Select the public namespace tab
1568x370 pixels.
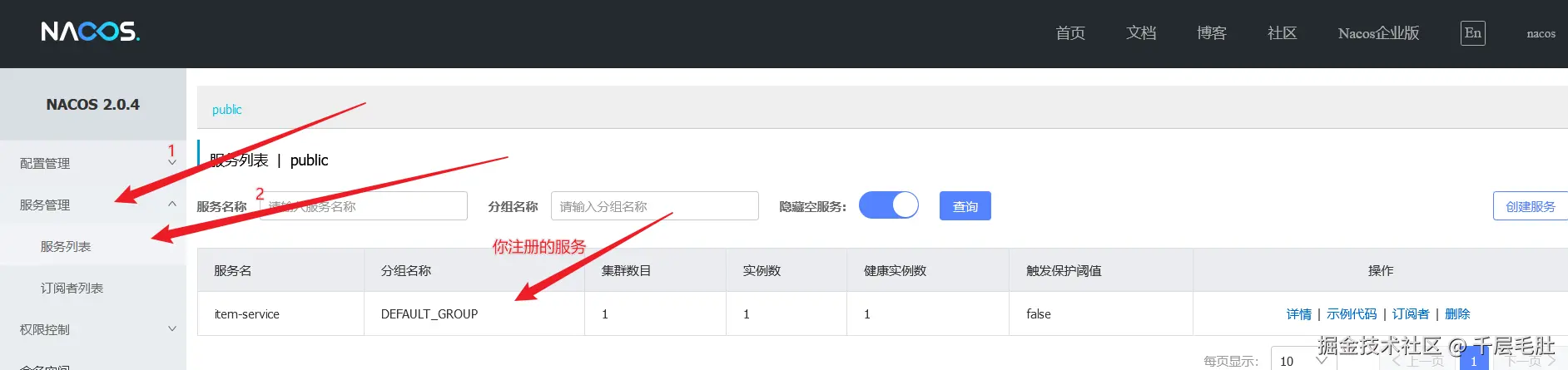[x=226, y=110]
